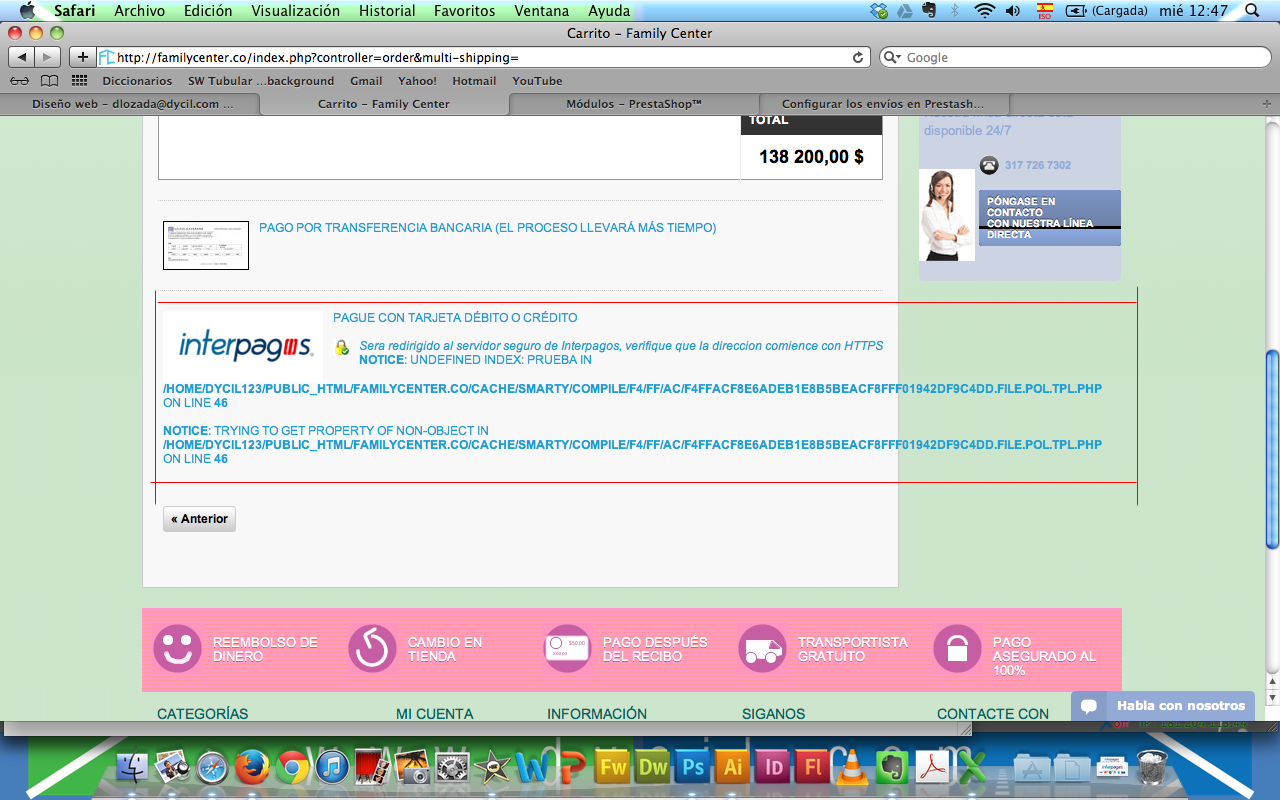The image size is (1280, 800).
Task: Open the Diccionarios bookmark folder
Action: tap(137, 81)
